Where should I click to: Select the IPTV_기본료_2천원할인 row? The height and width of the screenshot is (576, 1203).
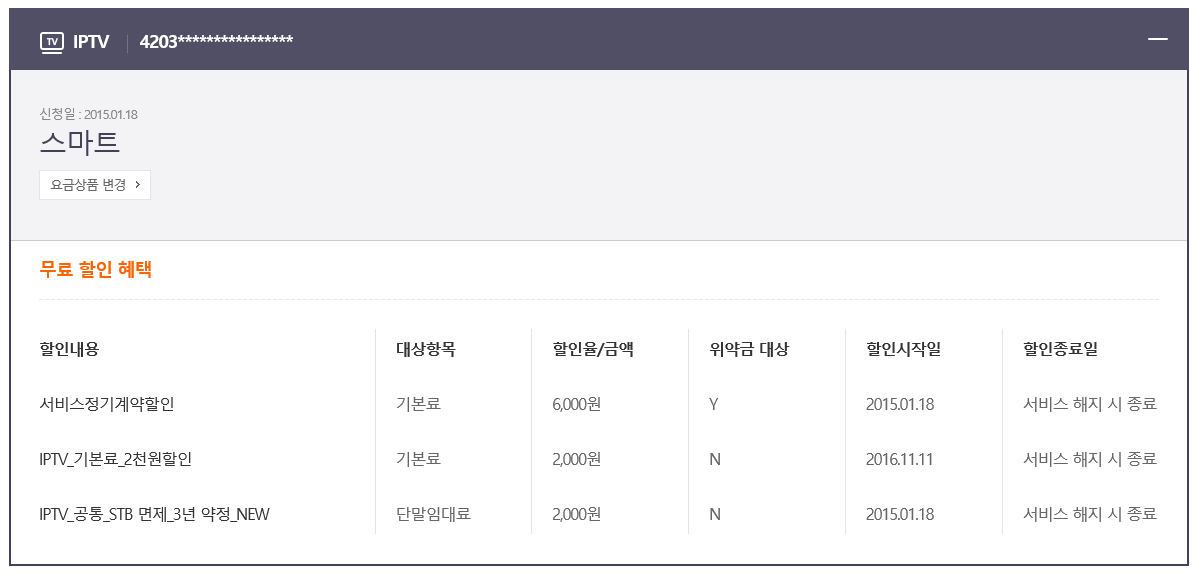(x=598, y=459)
